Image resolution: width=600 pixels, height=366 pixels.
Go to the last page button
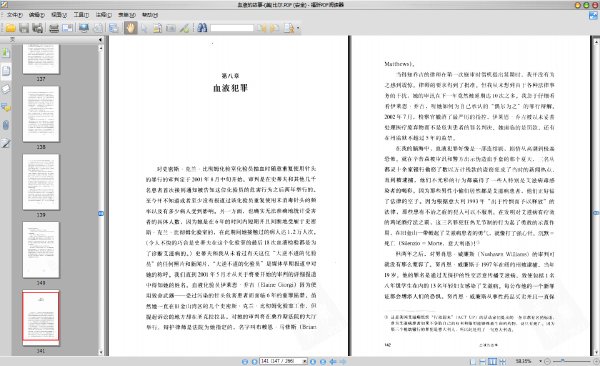(x=323, y=361)
